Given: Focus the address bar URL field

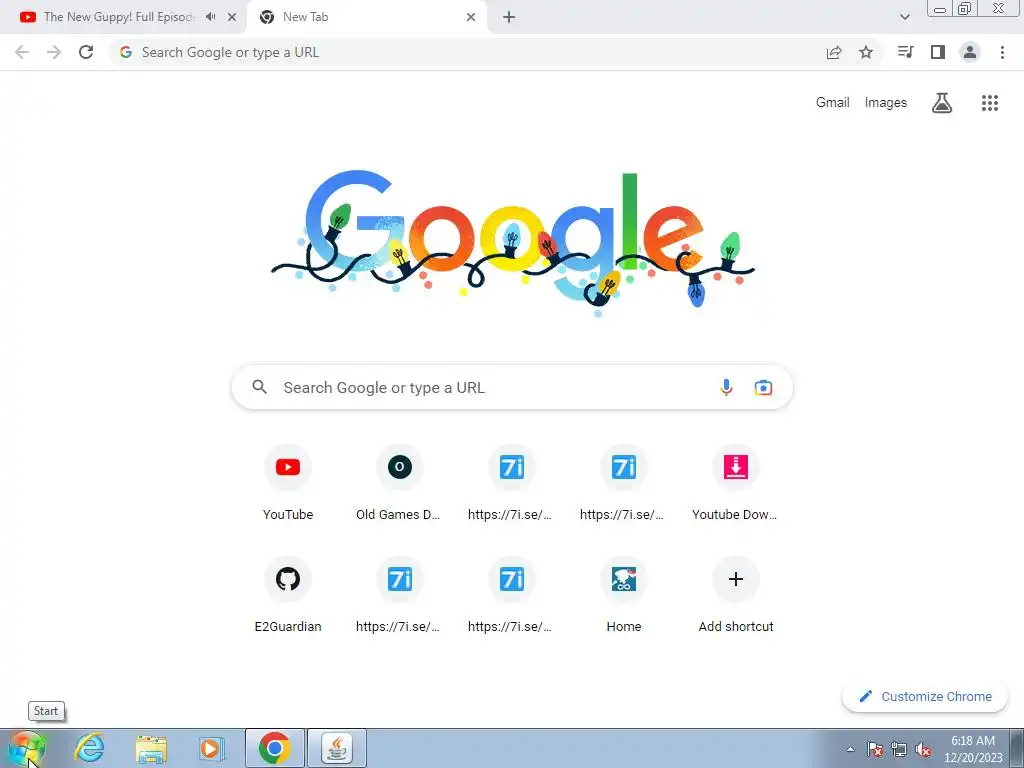Looking at the screenshot, I should [464, 52].
